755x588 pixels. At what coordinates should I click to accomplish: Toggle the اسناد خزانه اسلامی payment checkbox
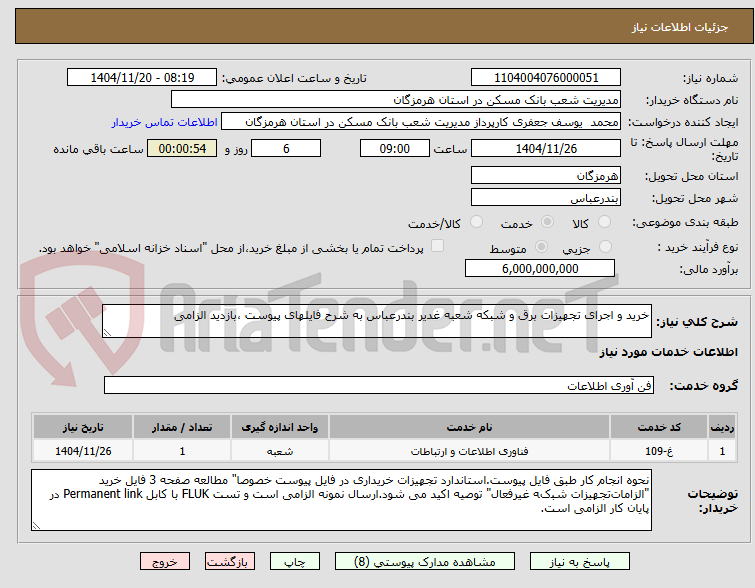437,246
